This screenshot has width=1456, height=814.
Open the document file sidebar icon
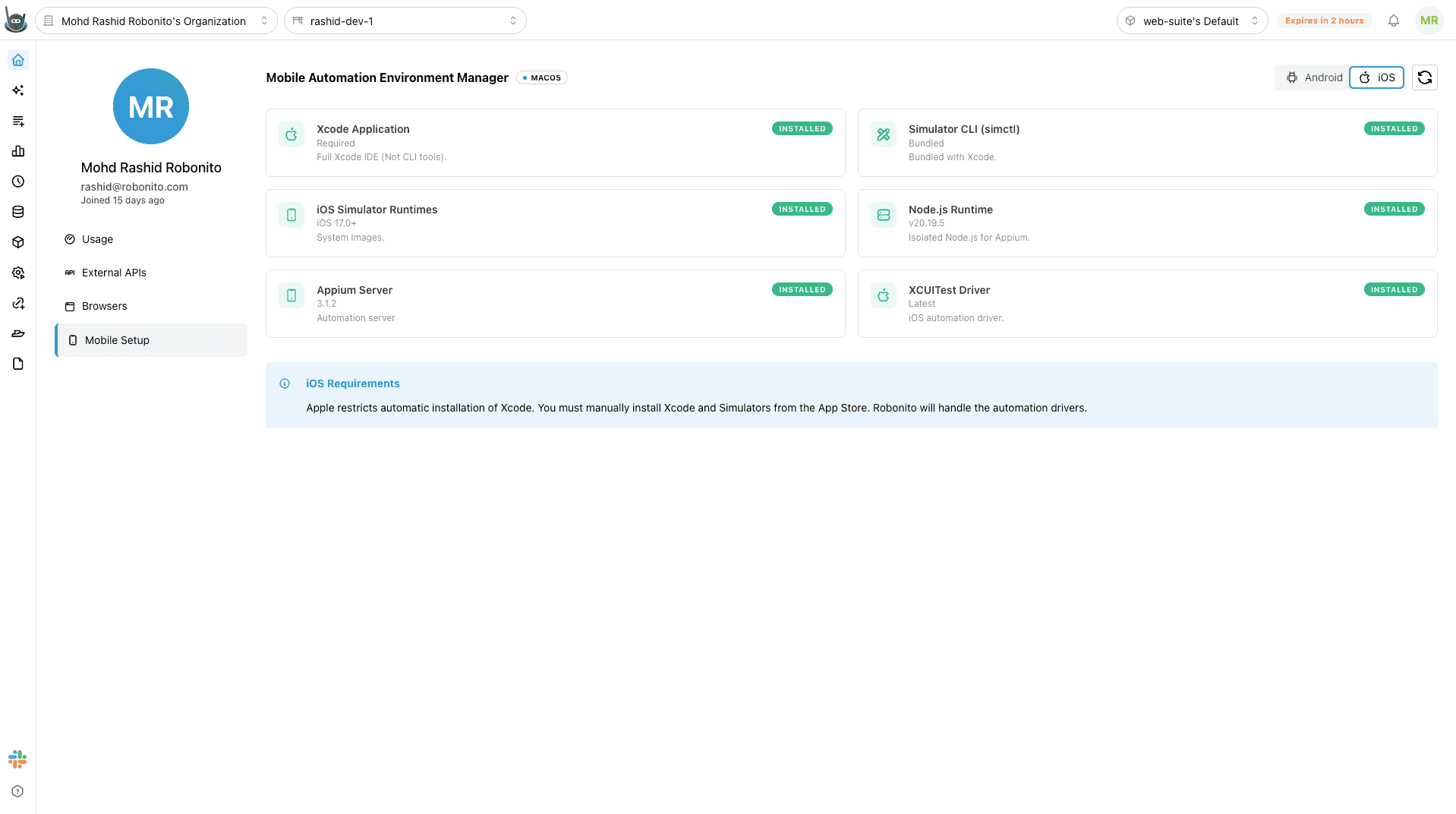coord(18,364)
